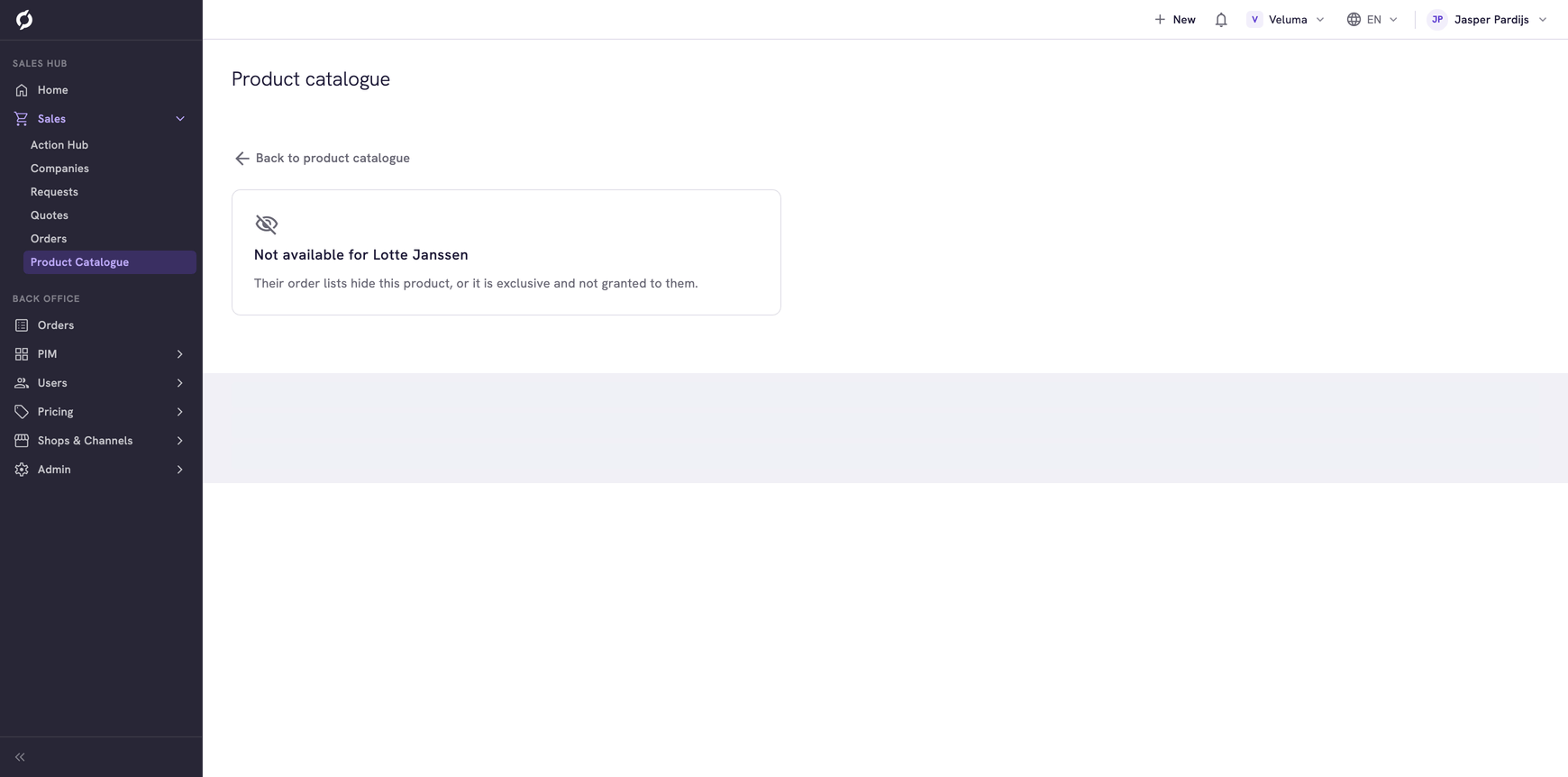
Task: Click the globe language icon
Action: point(1354,20)
